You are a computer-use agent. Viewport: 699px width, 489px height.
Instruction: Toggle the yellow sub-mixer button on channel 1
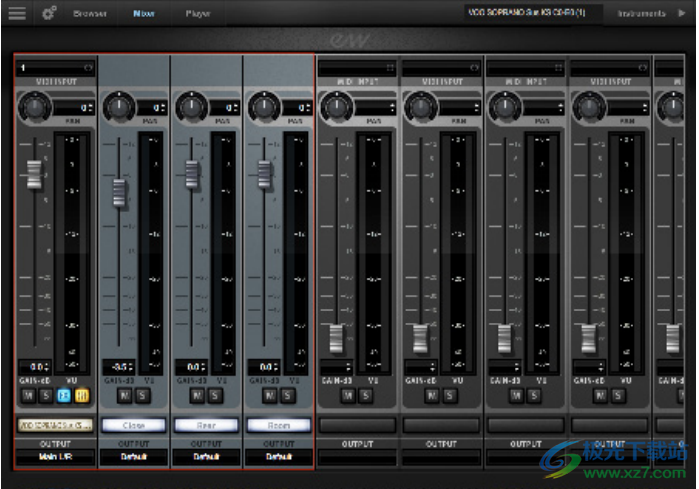point(82,395)
